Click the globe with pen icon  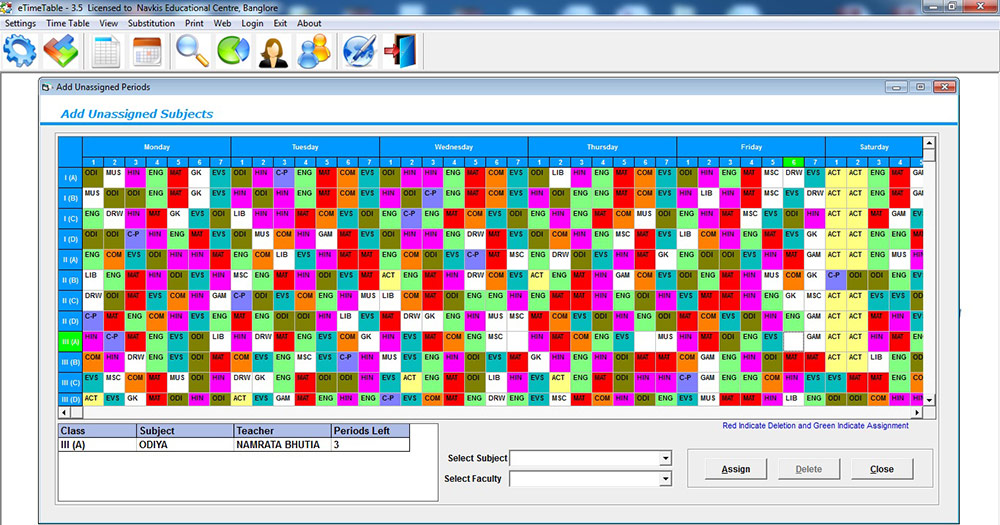[358, 50]
